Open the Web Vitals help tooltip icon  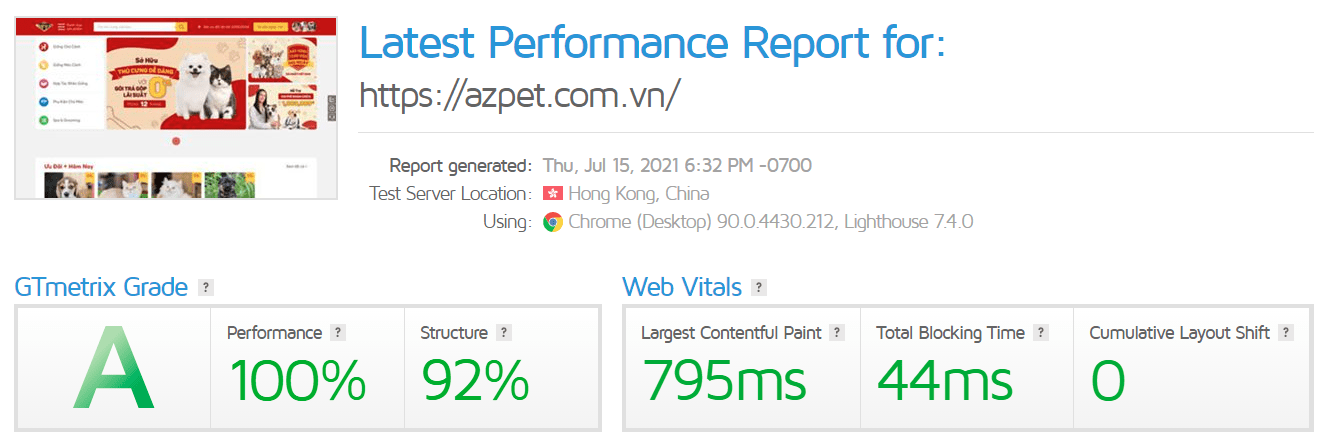759,288
